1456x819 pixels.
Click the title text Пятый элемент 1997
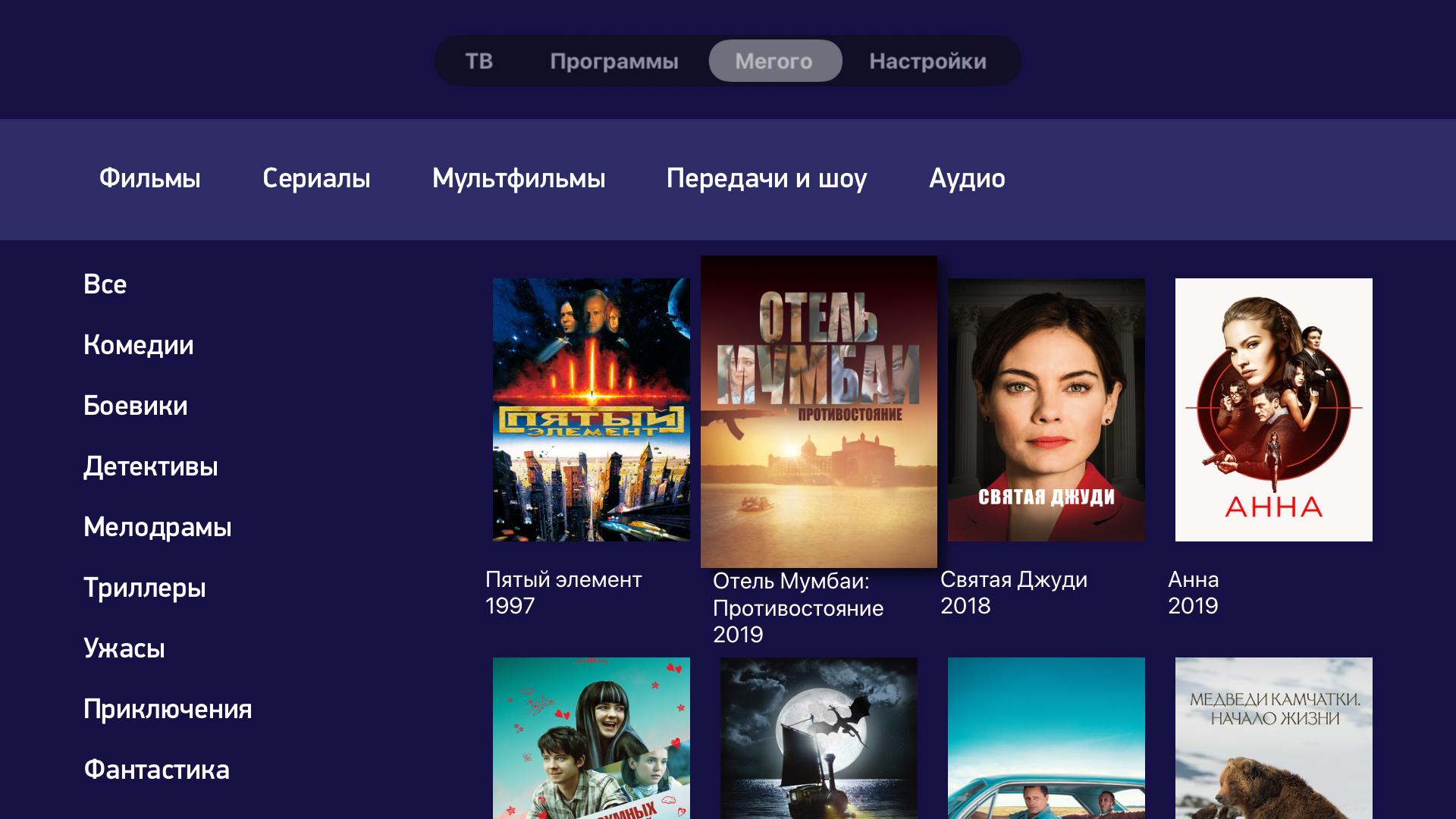pos(563,592)
